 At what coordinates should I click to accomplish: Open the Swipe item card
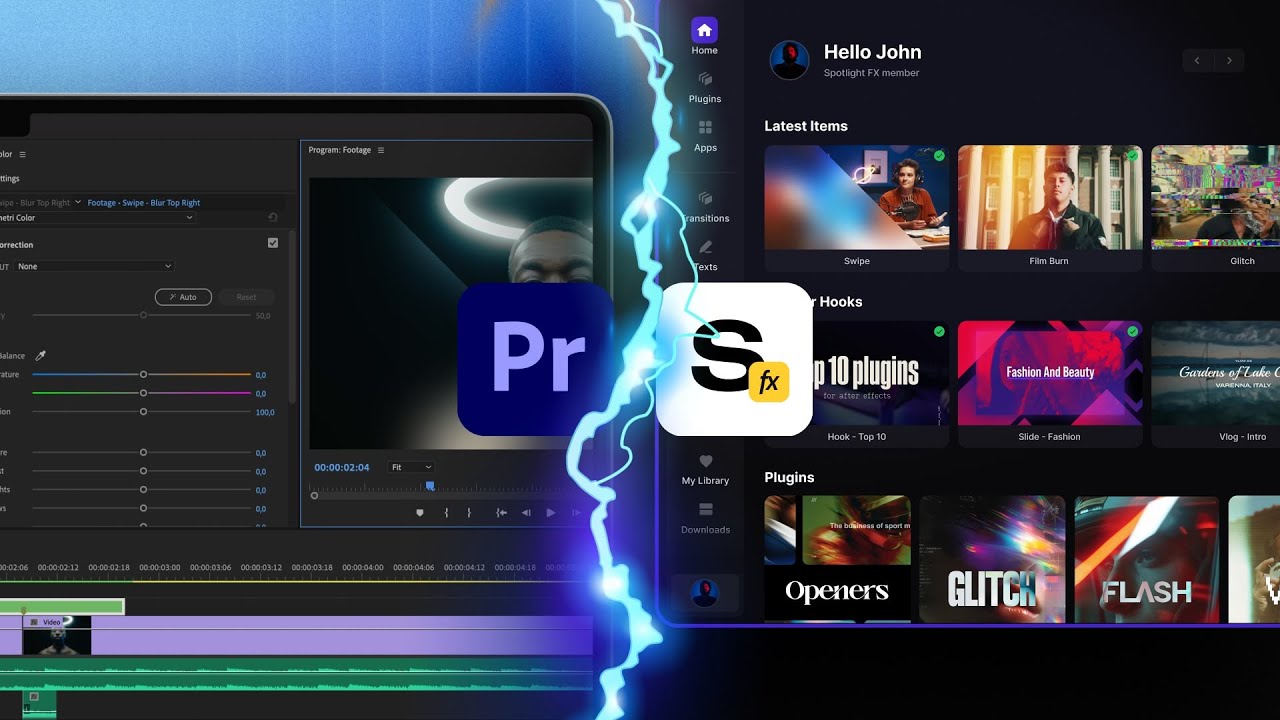[857, 208]
